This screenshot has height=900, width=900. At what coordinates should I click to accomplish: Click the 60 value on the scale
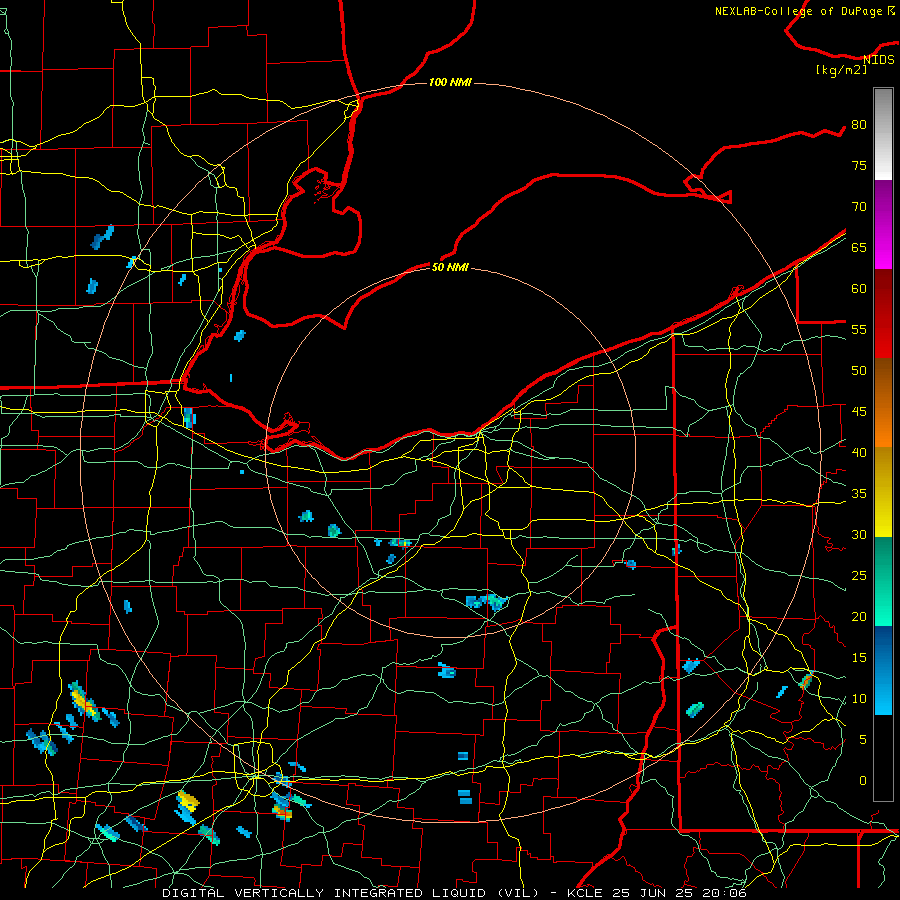pyautogui.click(x=859, y=289)
